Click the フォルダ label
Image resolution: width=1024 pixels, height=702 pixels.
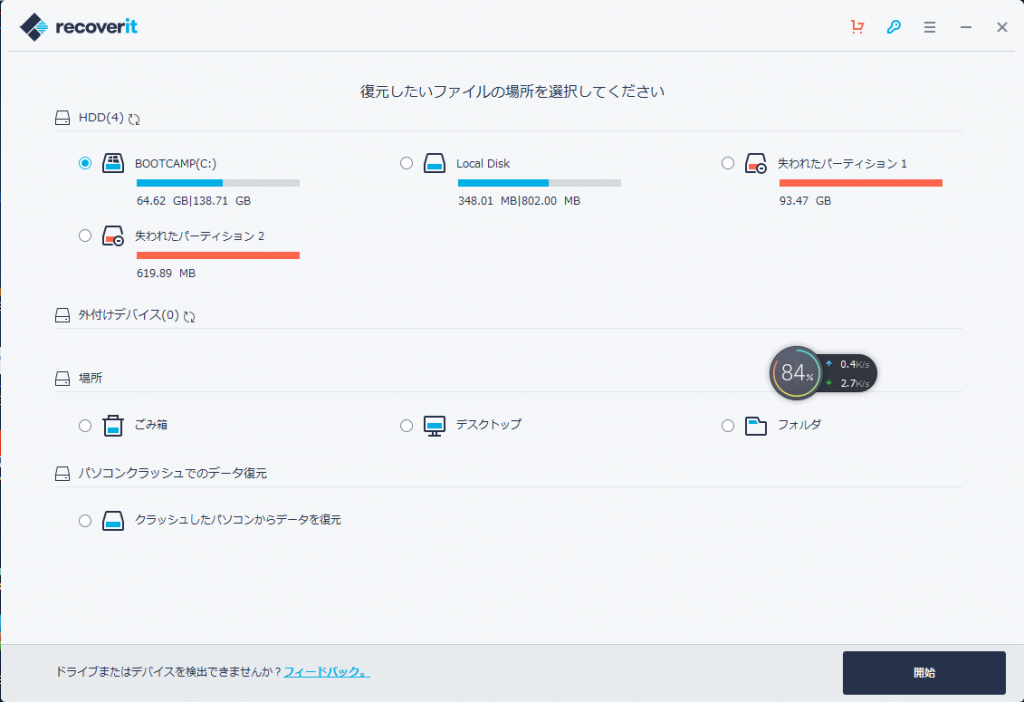(799, 425)
